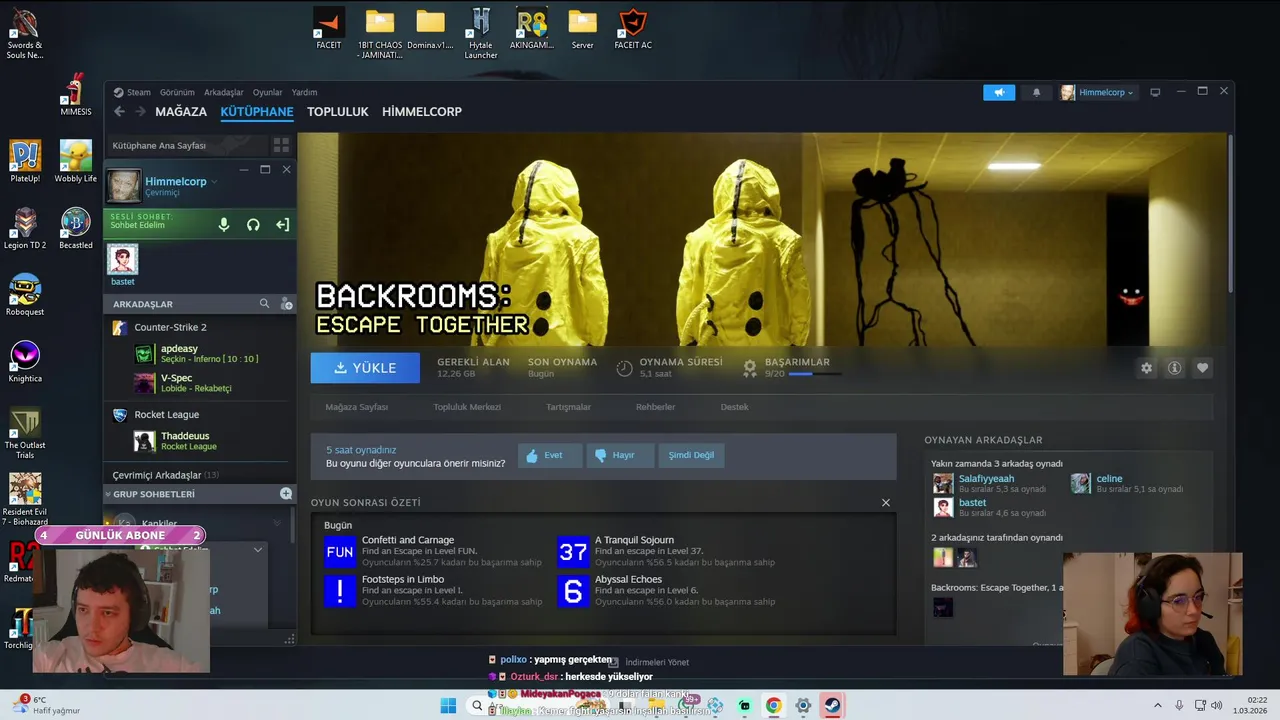The height and width of the screenshot is (720, 1280).
Task: Toggle library grid view icon
Action: pos(281,145)
